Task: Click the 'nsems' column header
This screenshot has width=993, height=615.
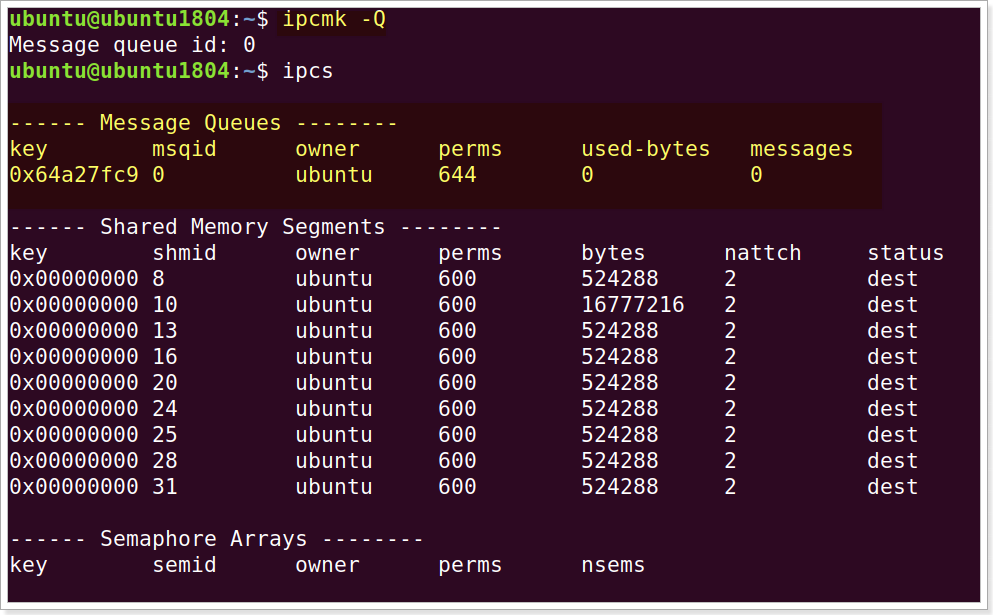Action: point(613,565)
